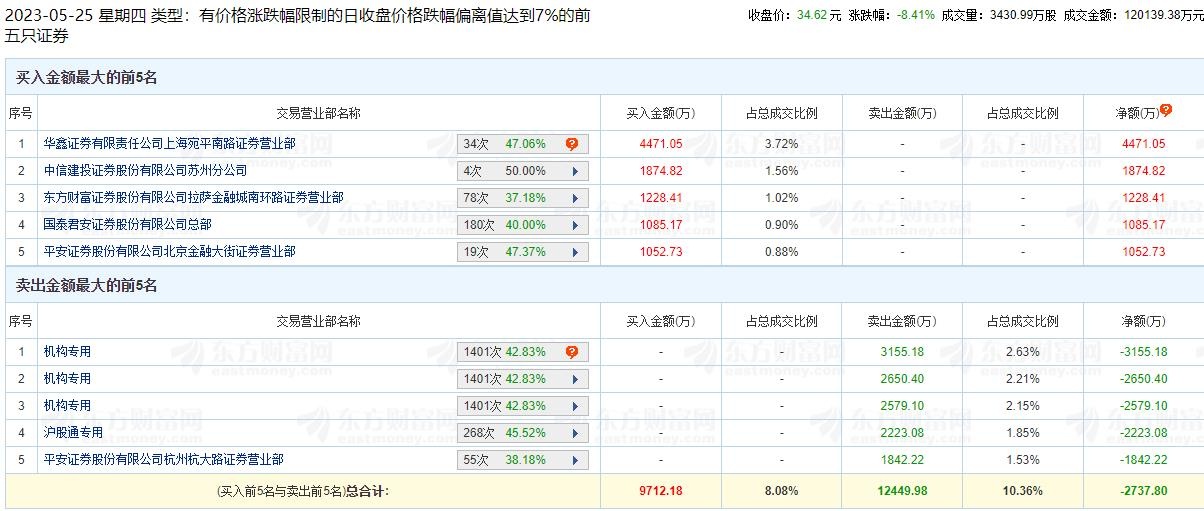Select 卖出金额最大的前5名 section header
1204x511 pixels.
(x=86, y=286)
